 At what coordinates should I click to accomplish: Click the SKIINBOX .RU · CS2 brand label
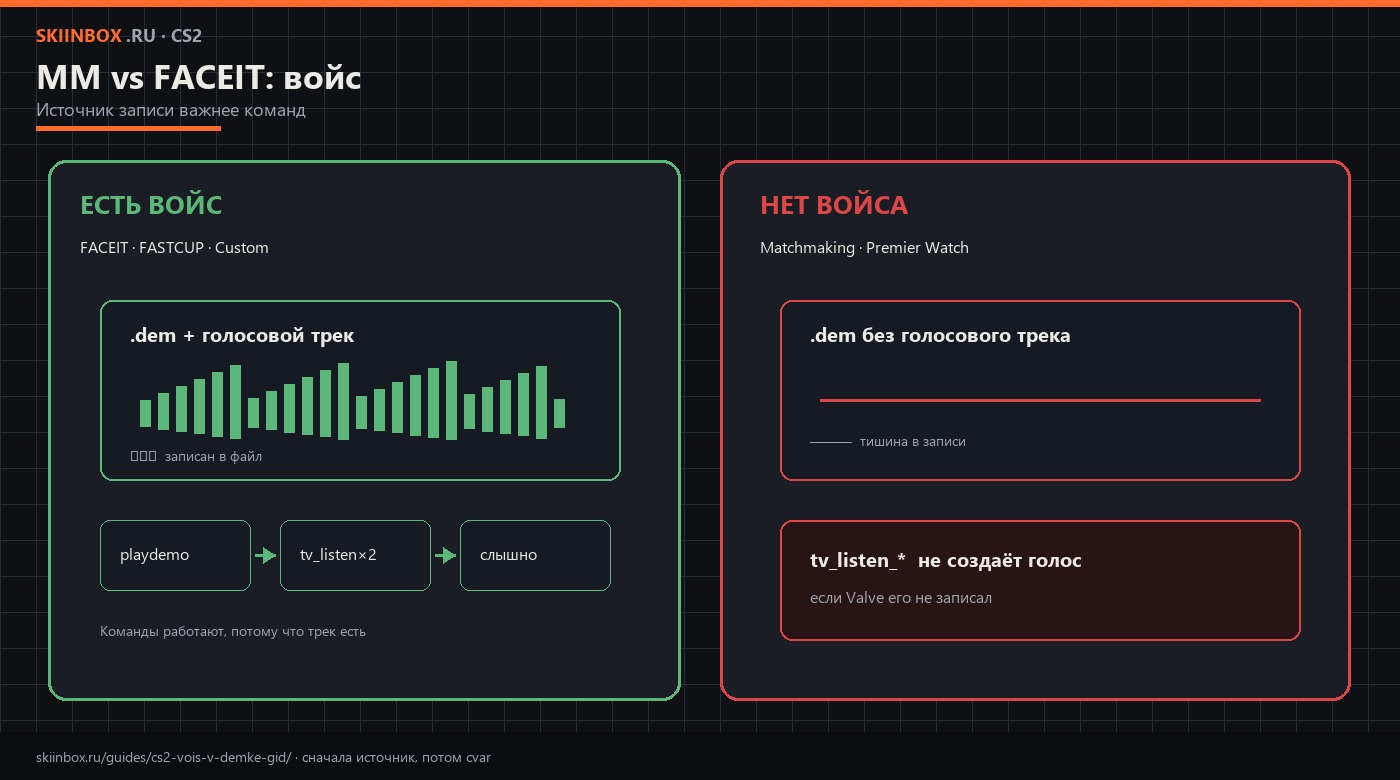click(x=119, y=36)
